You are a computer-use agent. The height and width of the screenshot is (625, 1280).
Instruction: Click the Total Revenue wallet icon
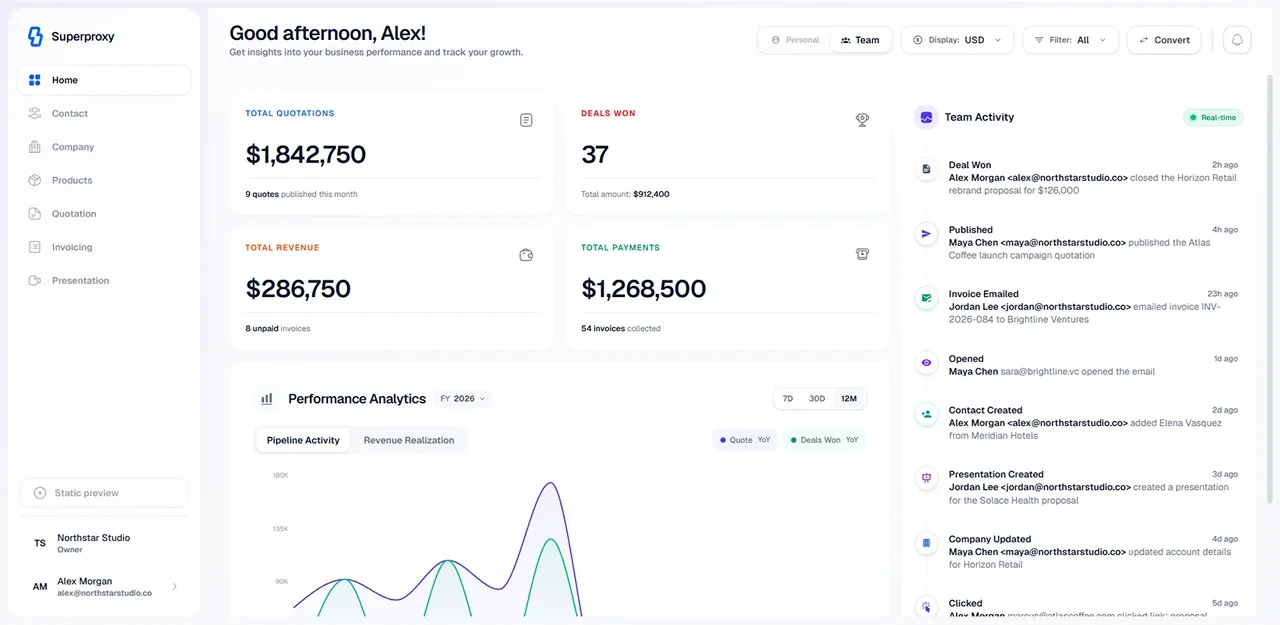[526, 255]
